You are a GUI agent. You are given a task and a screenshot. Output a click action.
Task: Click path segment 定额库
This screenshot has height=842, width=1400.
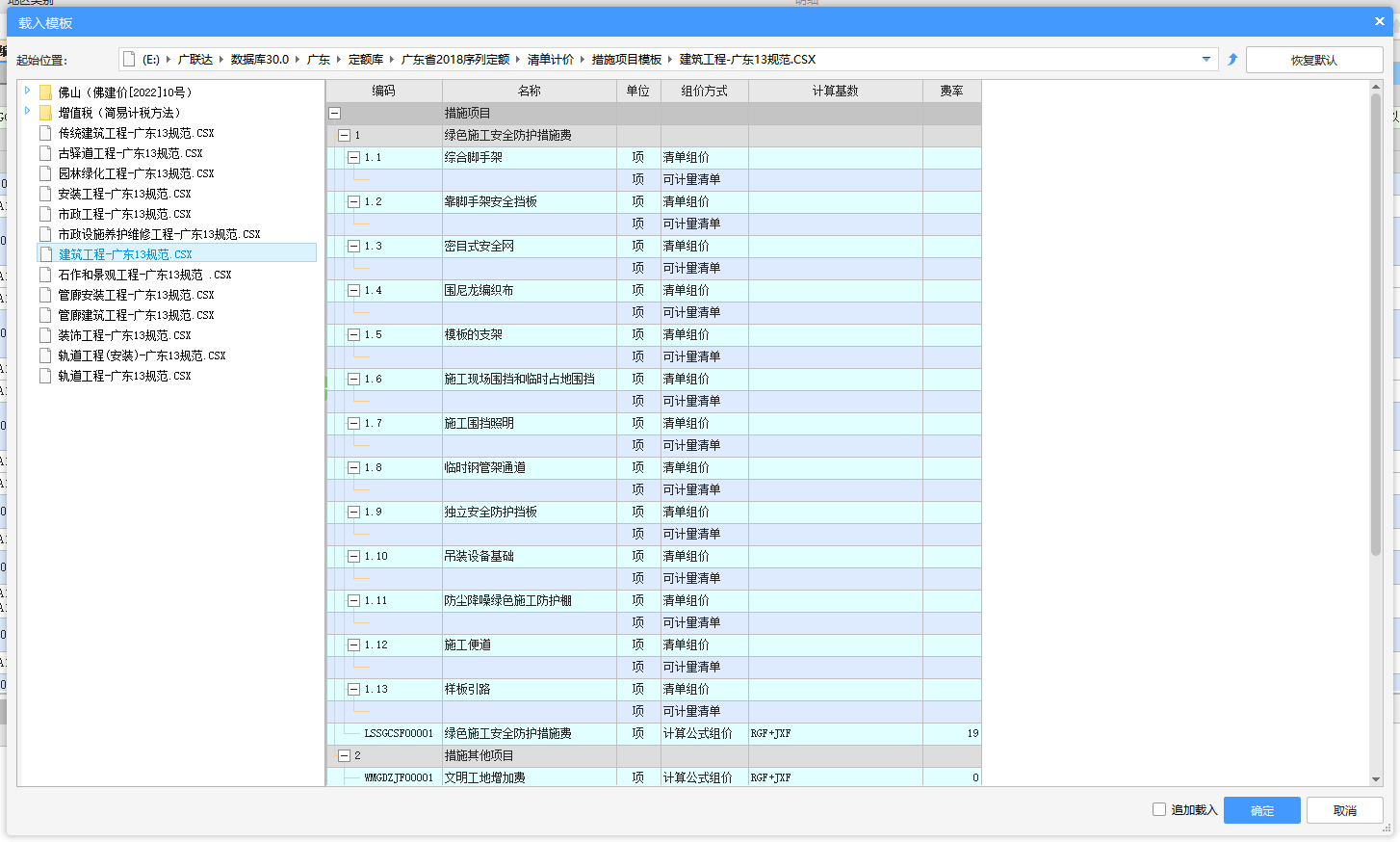pyautogui.click(x=366, y=60)
